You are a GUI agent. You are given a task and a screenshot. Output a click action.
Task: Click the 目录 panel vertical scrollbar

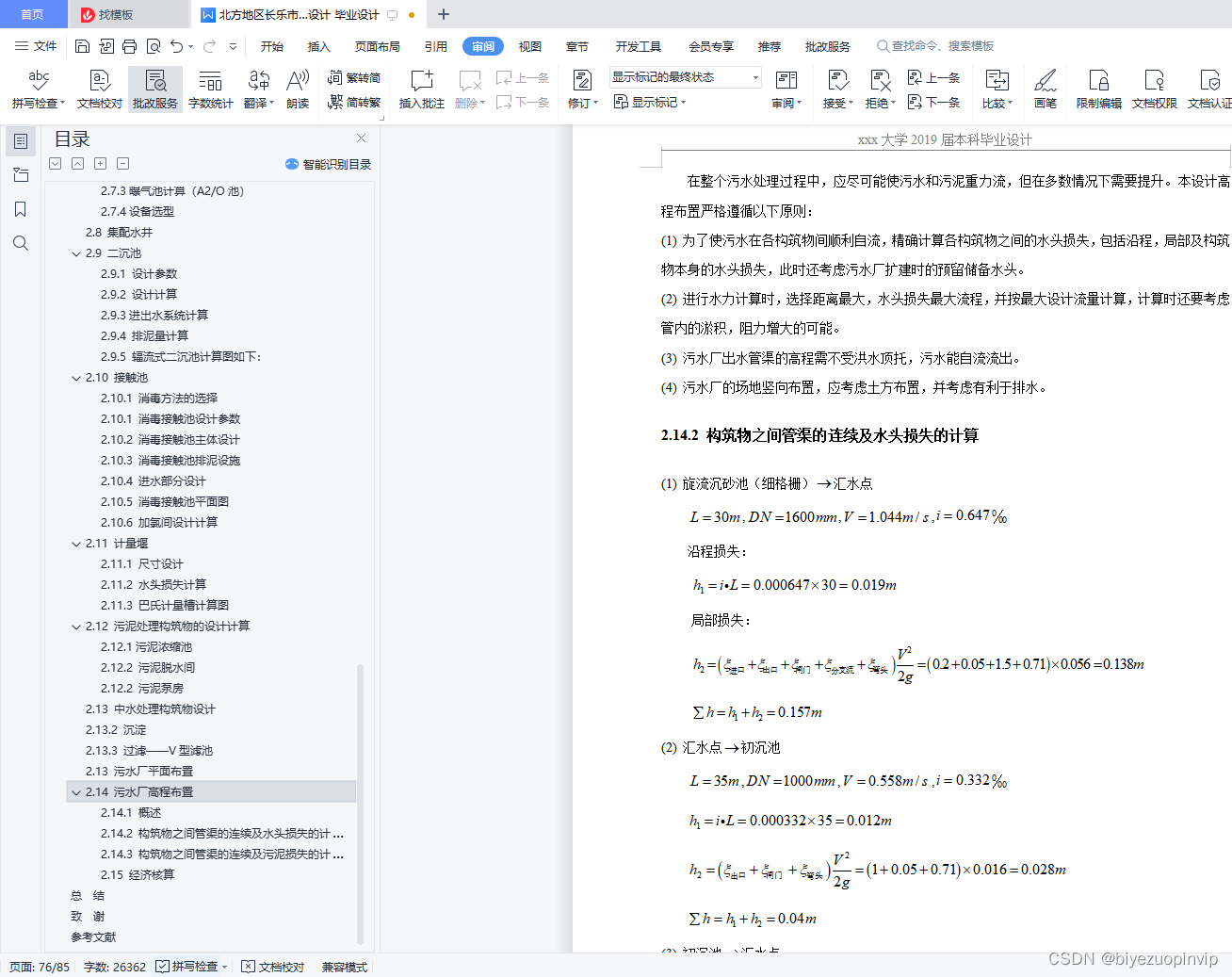360,804
